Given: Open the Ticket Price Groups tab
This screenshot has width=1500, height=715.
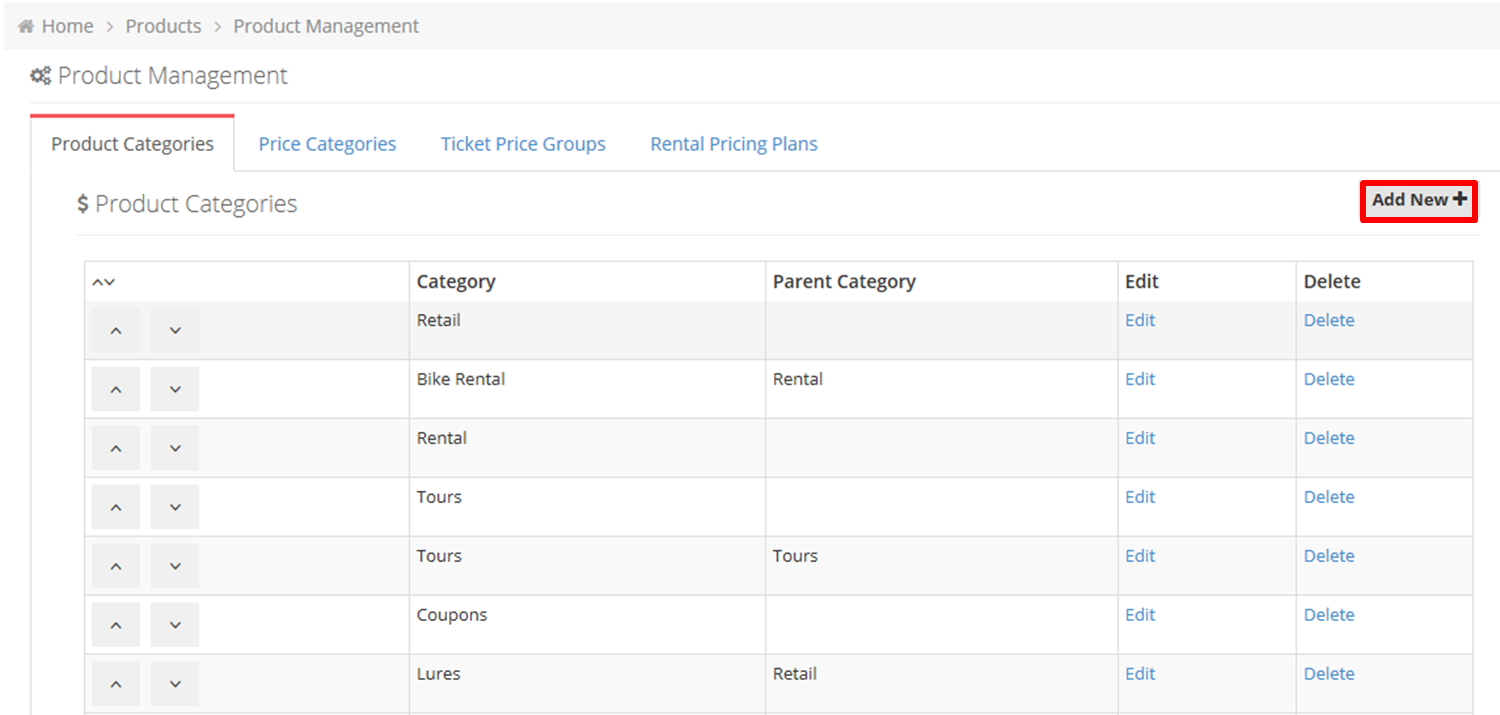Looking at the screenshot, I should pos(523,144).
